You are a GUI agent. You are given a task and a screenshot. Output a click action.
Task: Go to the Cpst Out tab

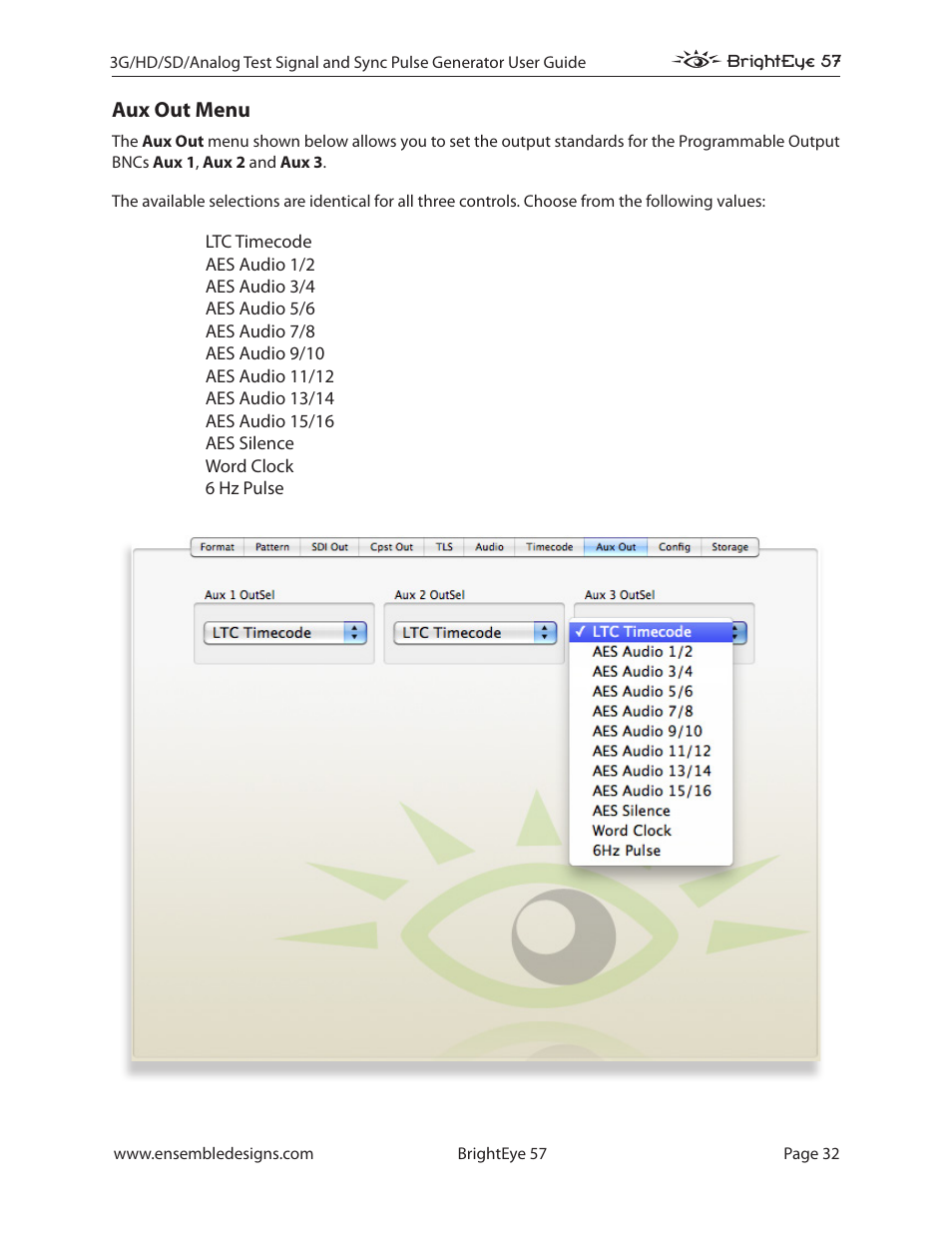point(391,547)
